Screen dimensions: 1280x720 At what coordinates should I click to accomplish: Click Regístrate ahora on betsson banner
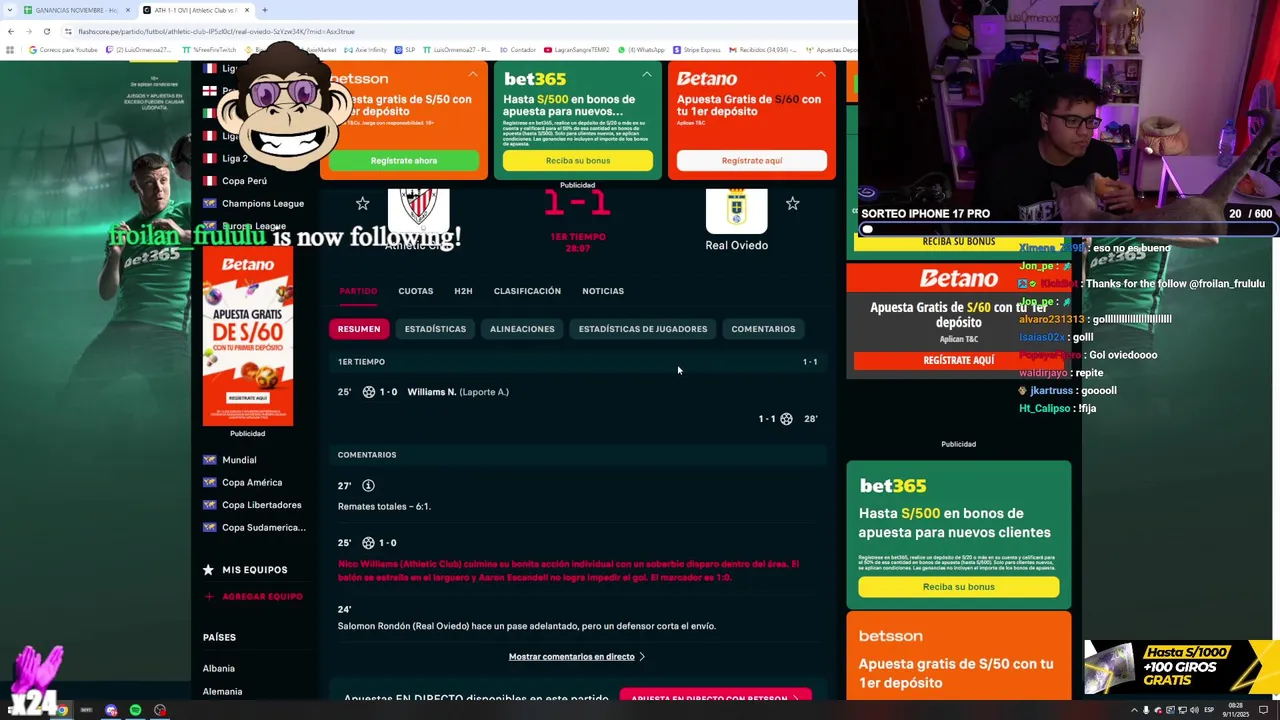(404, 160)
